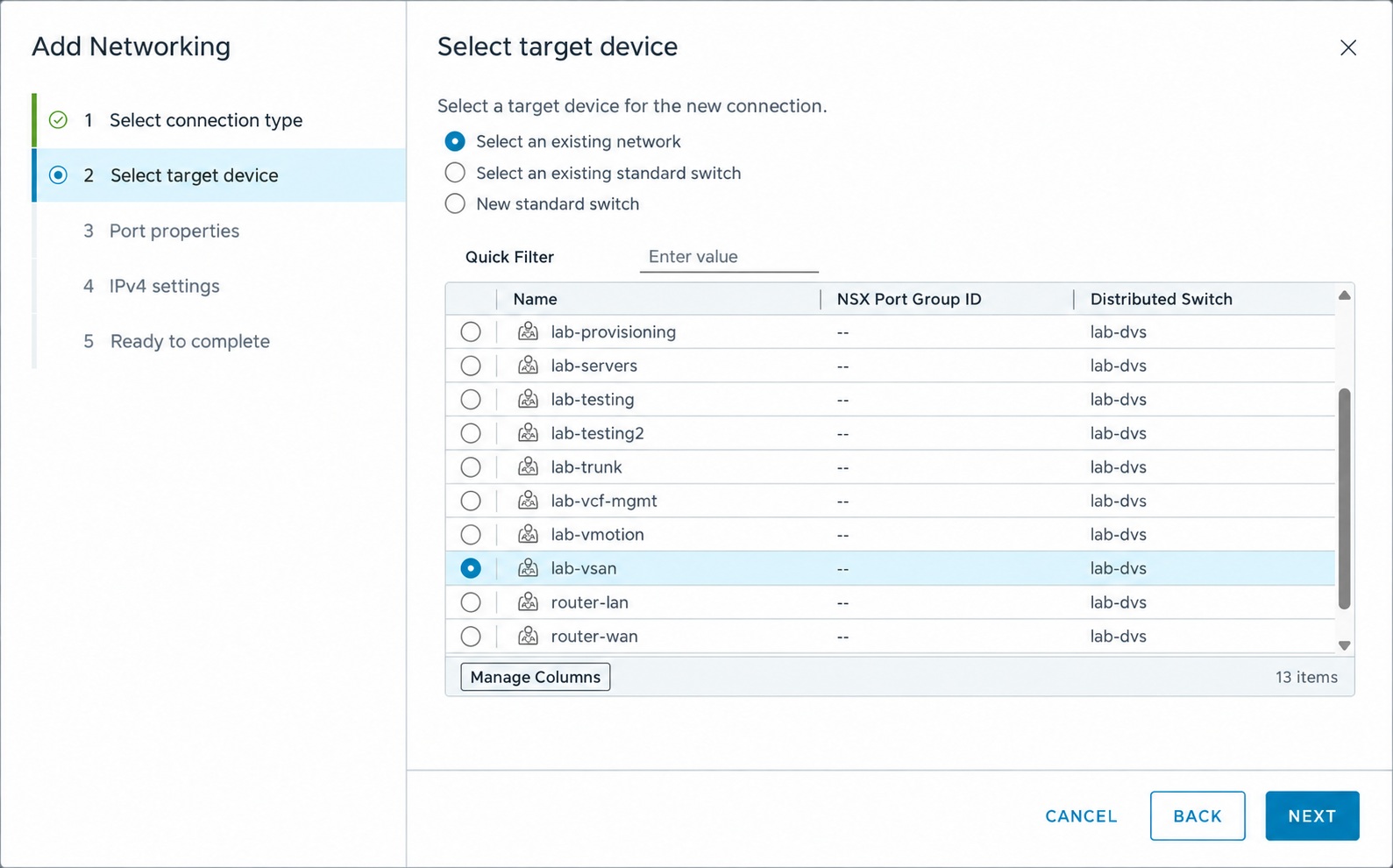
Task: Click the scroll down arrow of network list
Action: 1345,645
